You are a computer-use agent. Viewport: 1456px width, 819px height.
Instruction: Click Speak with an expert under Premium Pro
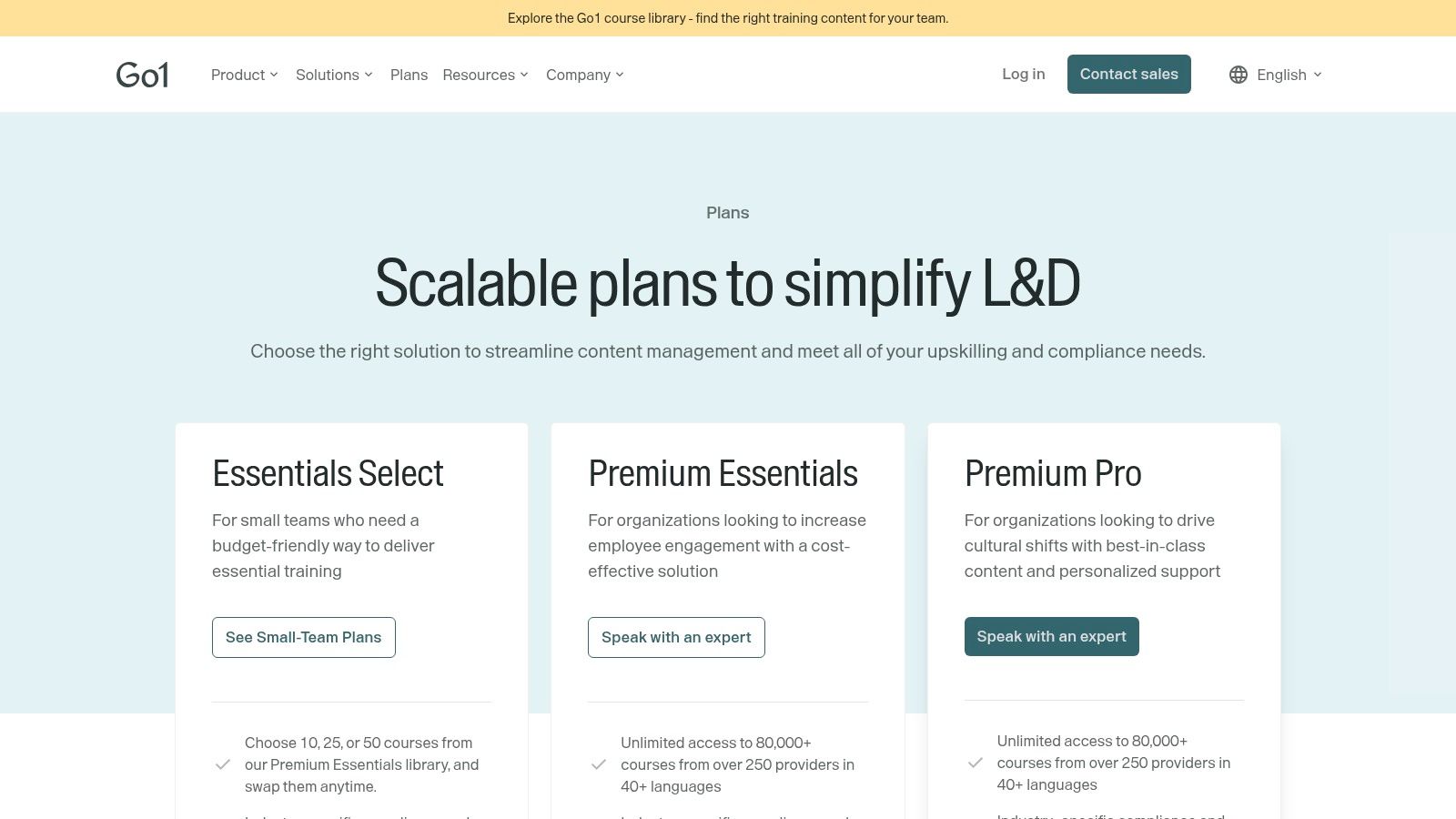1051,636
